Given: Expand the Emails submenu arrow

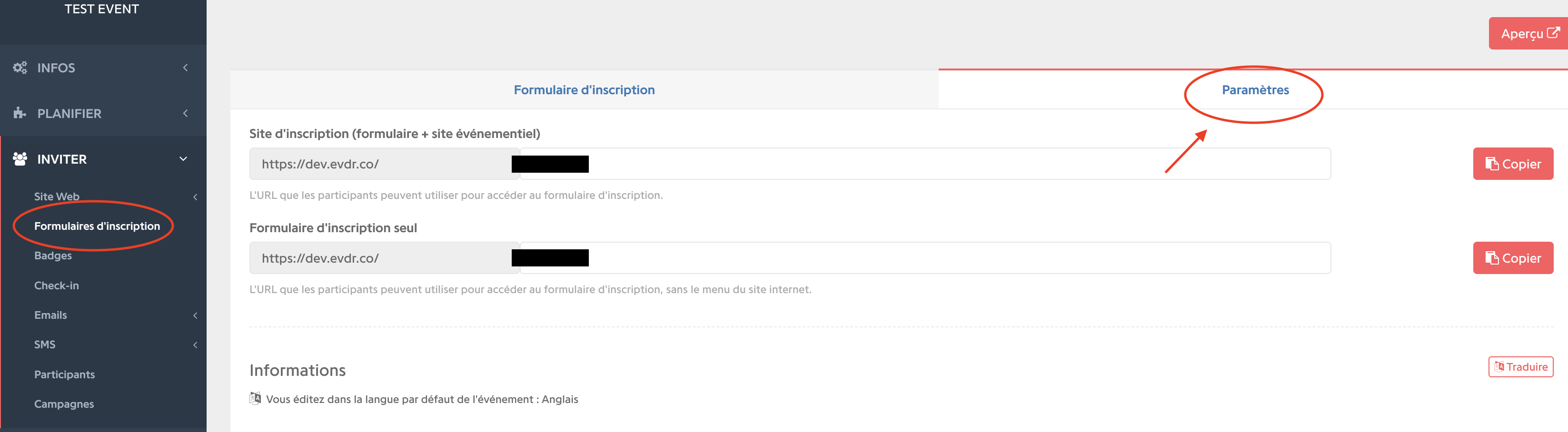Looking at the screenshot, I should tap(195, 315).
